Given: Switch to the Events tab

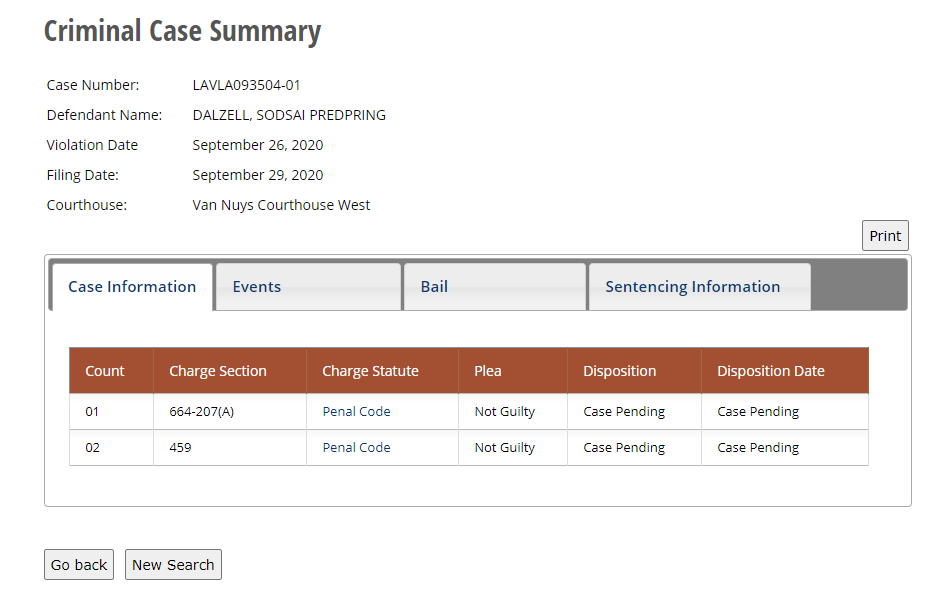Looking at the screenshot, I should click(x=257, y=287).
